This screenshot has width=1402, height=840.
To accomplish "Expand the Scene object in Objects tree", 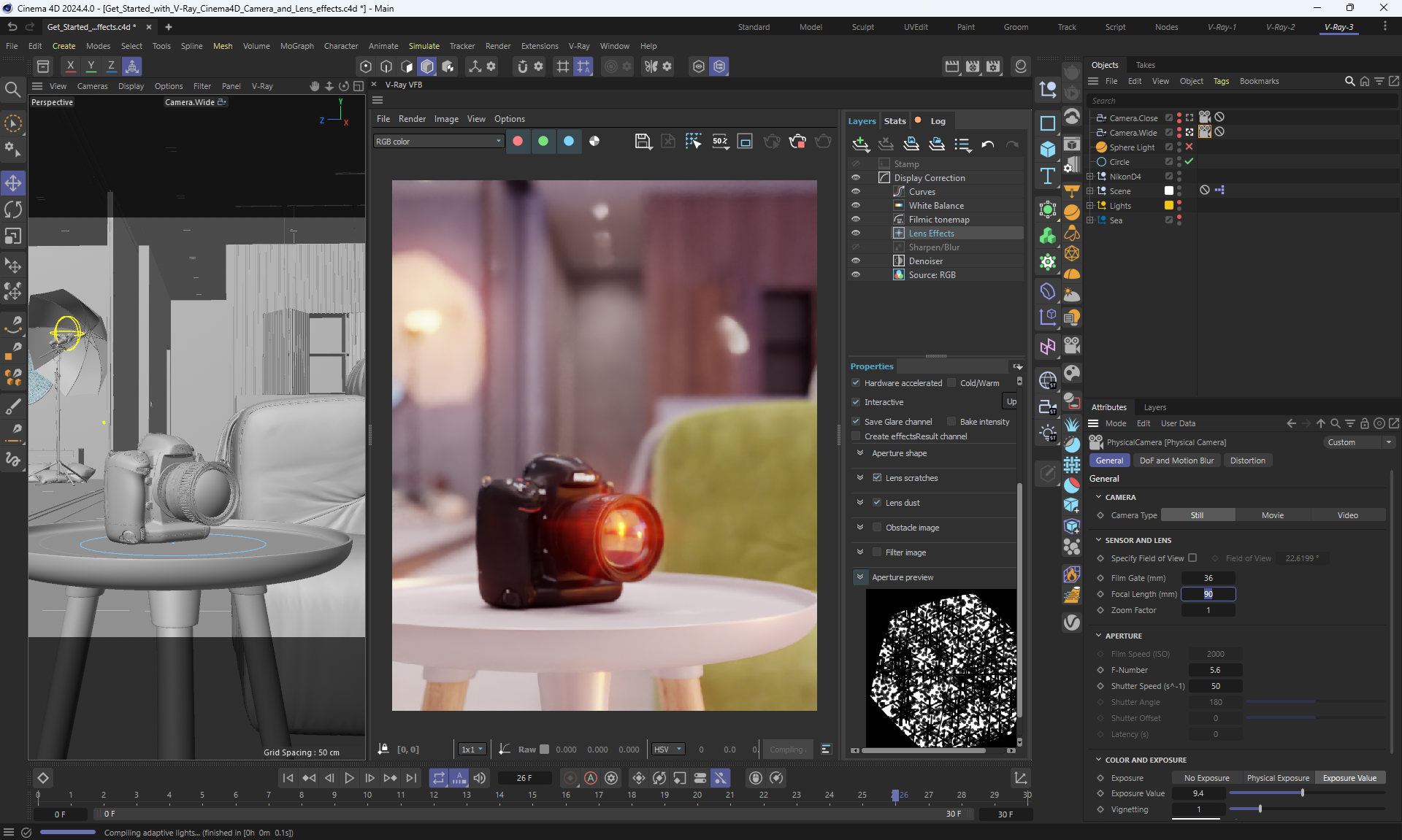I will point(1090,191).
